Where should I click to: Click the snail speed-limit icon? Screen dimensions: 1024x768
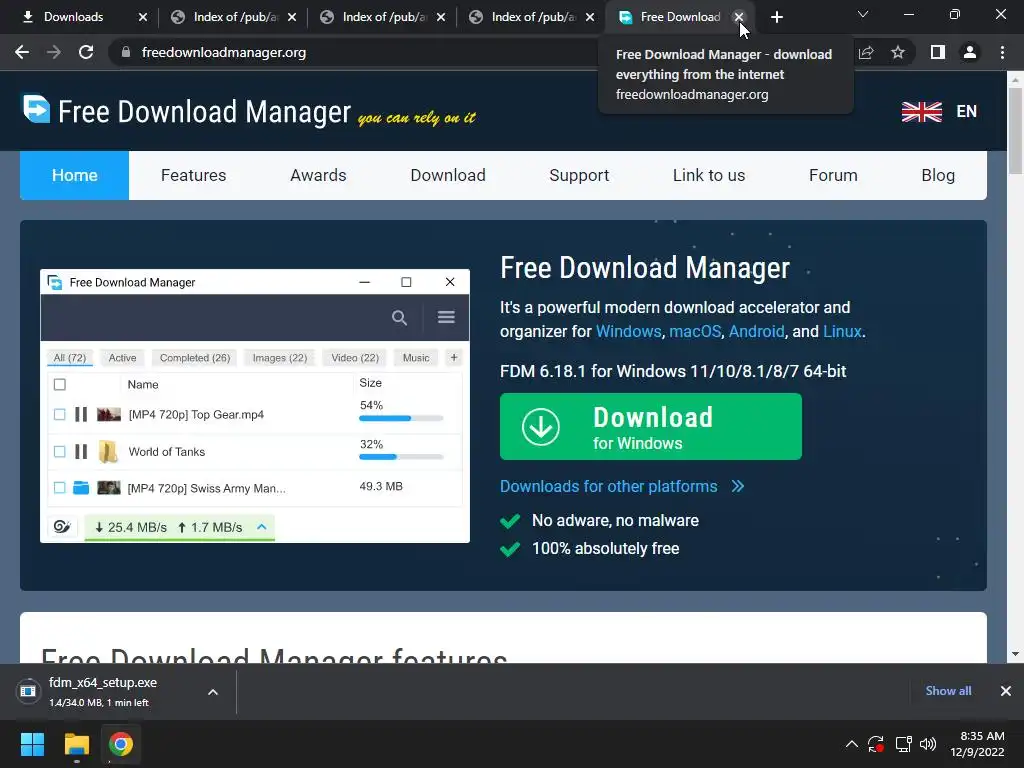(62, 526)
